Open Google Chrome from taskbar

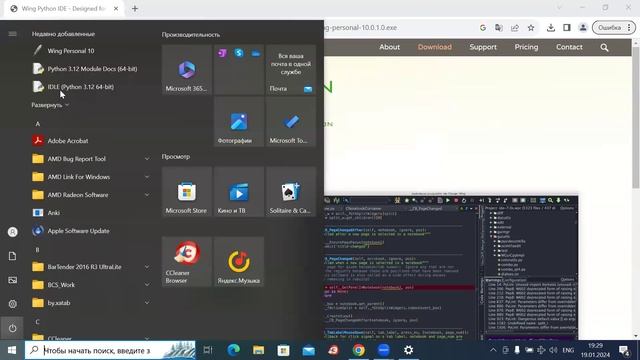pyautogui.click(x=358, y=350)
